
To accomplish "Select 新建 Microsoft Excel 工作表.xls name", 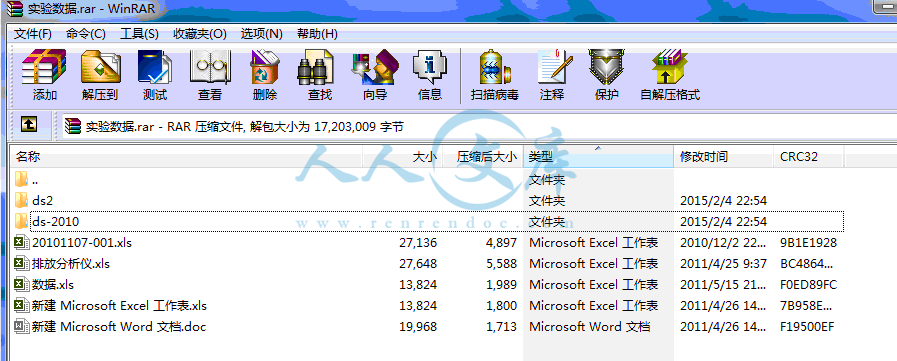I will 119,306.
